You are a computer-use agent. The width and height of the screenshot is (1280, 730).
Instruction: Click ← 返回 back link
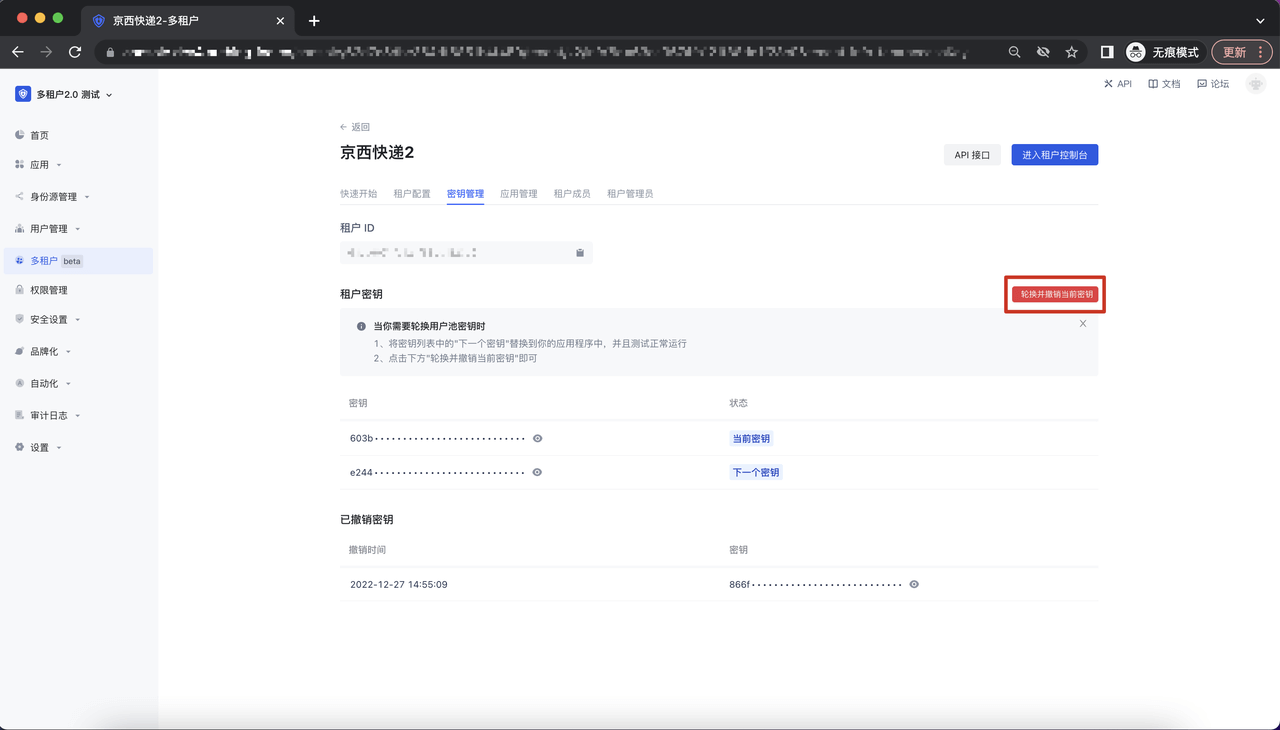coord(355,127)
